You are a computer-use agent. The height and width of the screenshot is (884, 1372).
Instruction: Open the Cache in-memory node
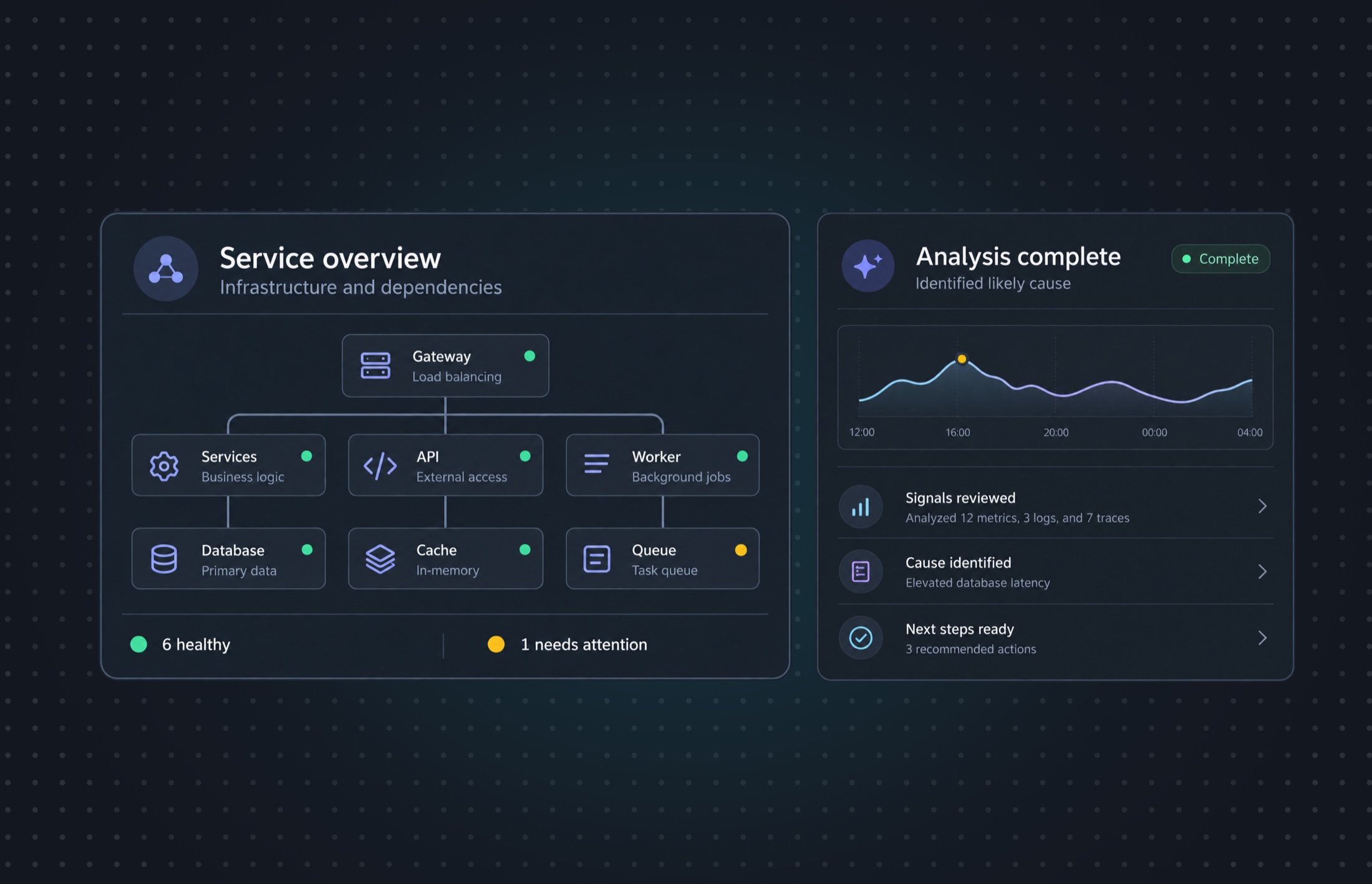tap(445, 558)
